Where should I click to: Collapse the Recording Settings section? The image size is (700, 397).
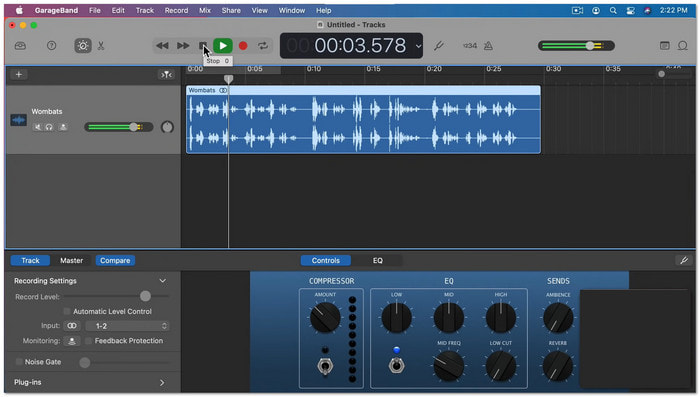162,281
